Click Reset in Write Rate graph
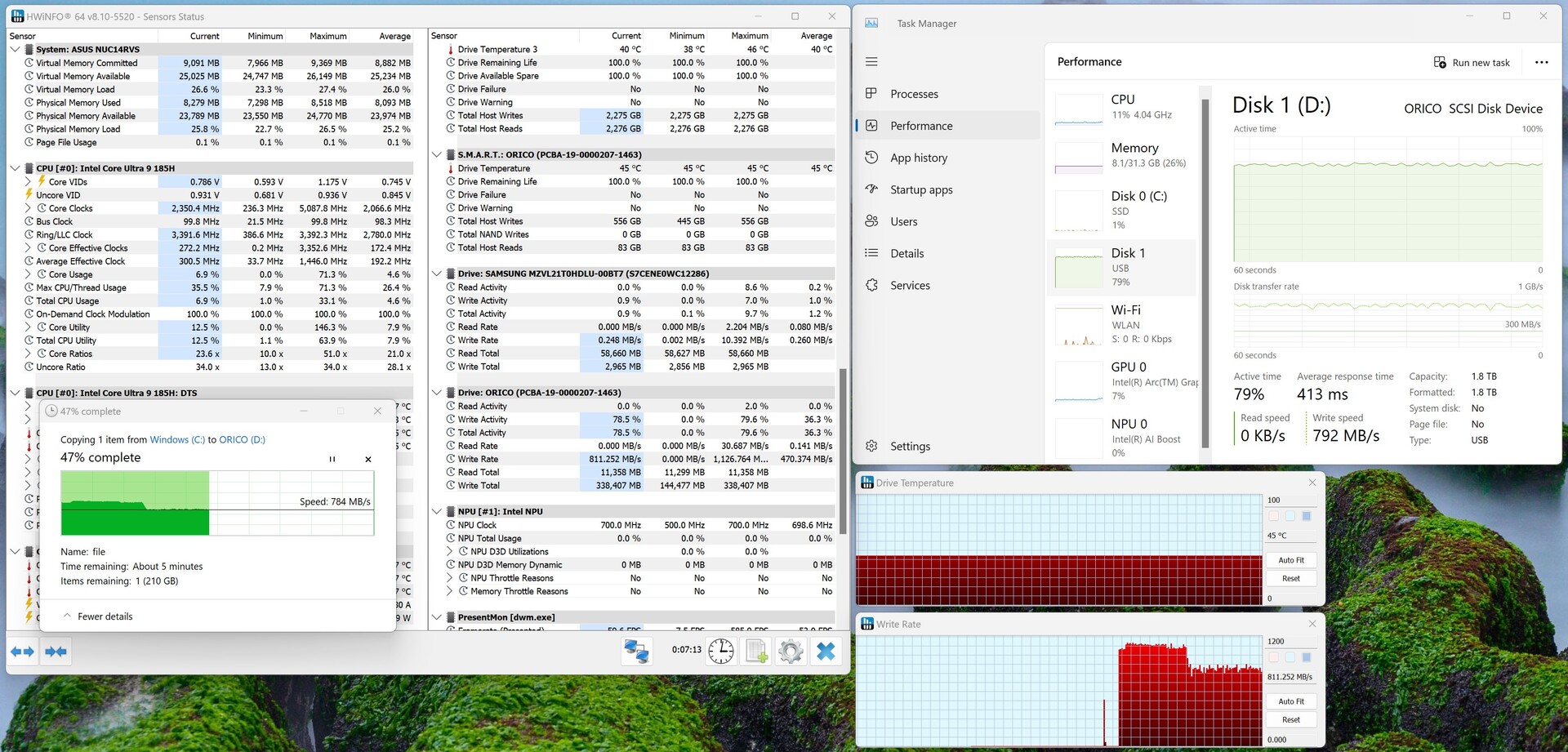The height and width of the screenshot is (752, 1568). [1290, 720]
